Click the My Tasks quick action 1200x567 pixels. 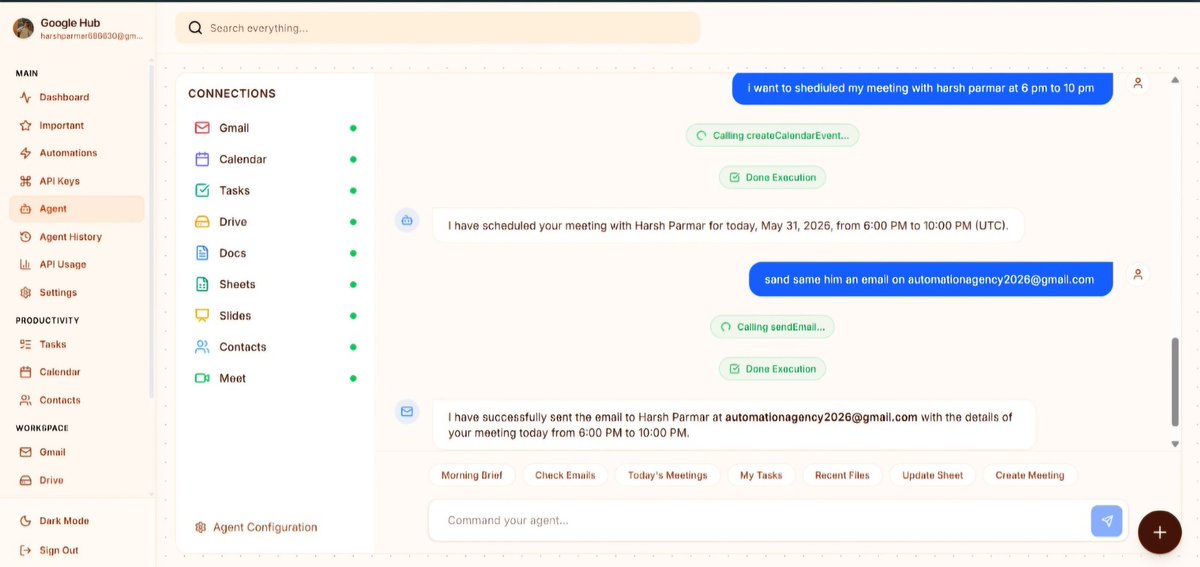[761, 475]
